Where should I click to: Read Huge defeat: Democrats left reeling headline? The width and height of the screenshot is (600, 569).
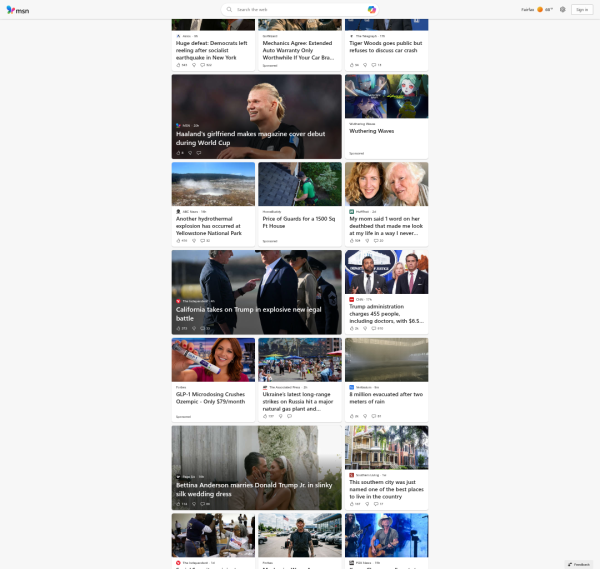click(x=212, y=50)
